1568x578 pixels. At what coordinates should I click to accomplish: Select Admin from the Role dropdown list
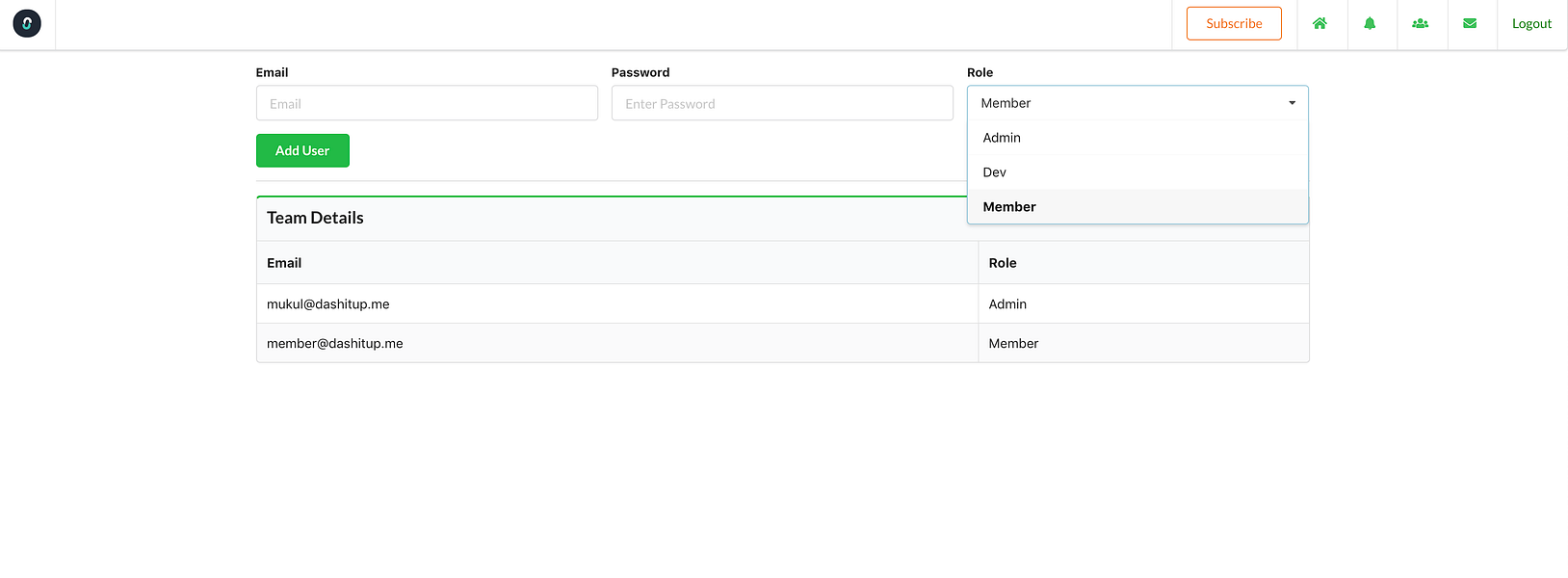[1002, 138]
